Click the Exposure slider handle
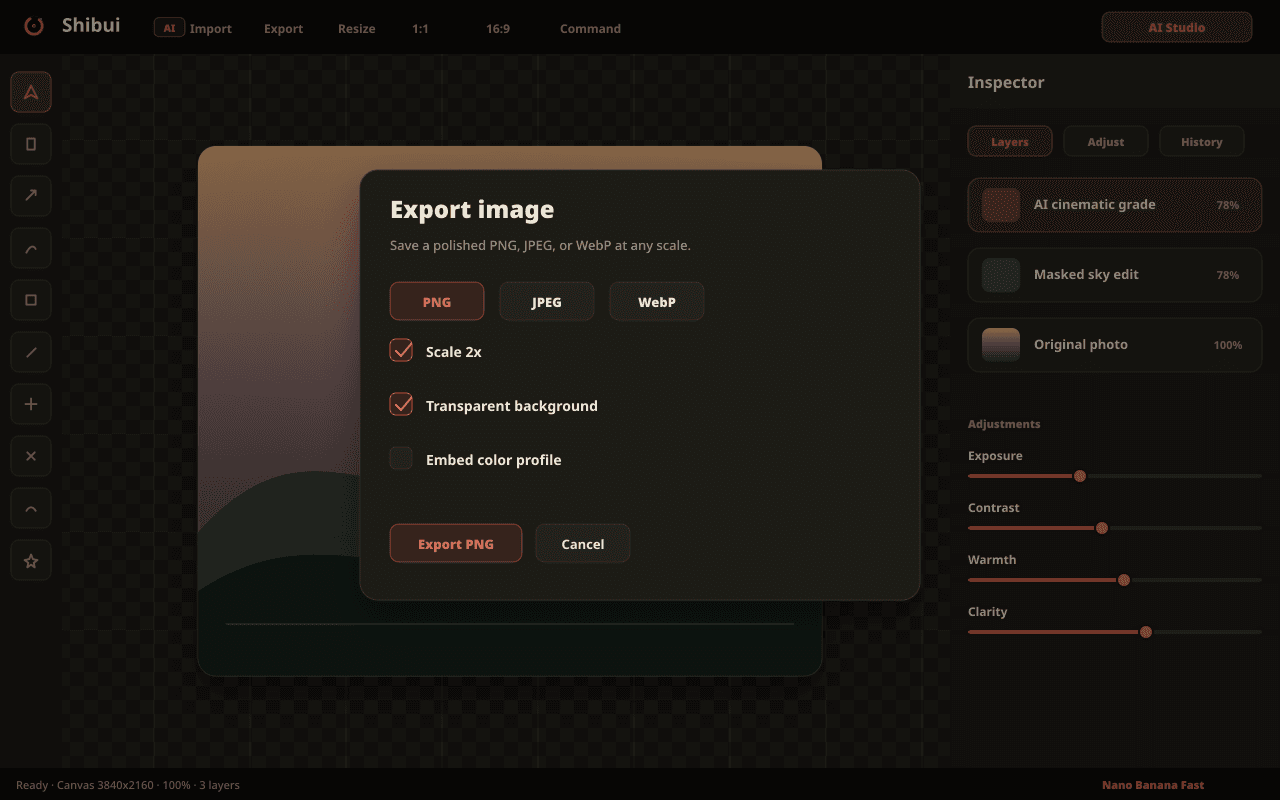This screenshot has width=1280, height=800. [1080, 476]
